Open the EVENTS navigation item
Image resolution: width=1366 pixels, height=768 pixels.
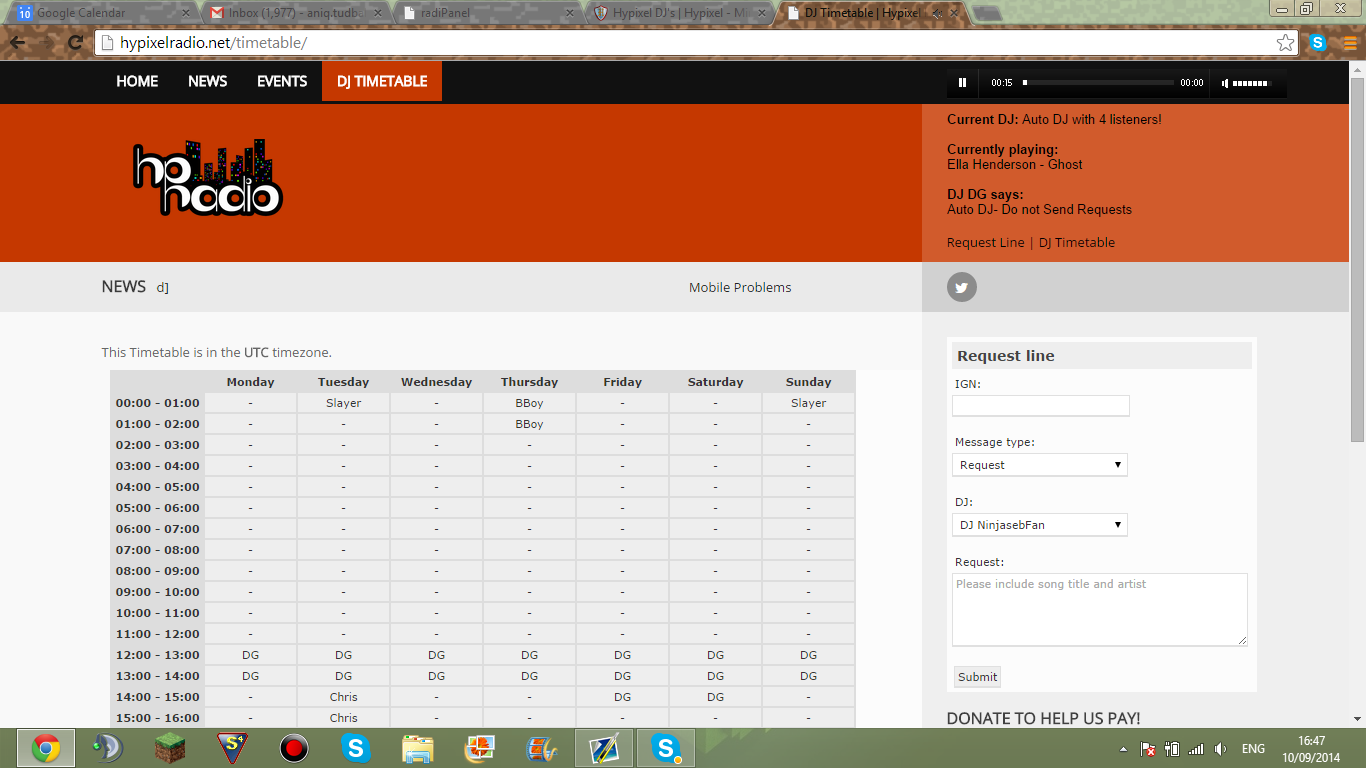click(282, 82)
